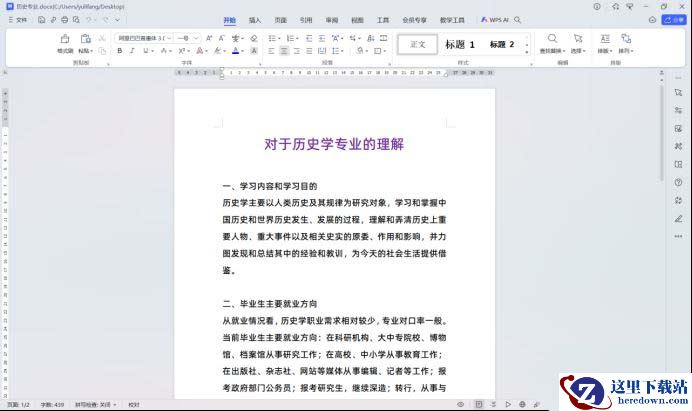Click the align left paragraph icon
The image size is (692, 411).
(x=271, y=50)
